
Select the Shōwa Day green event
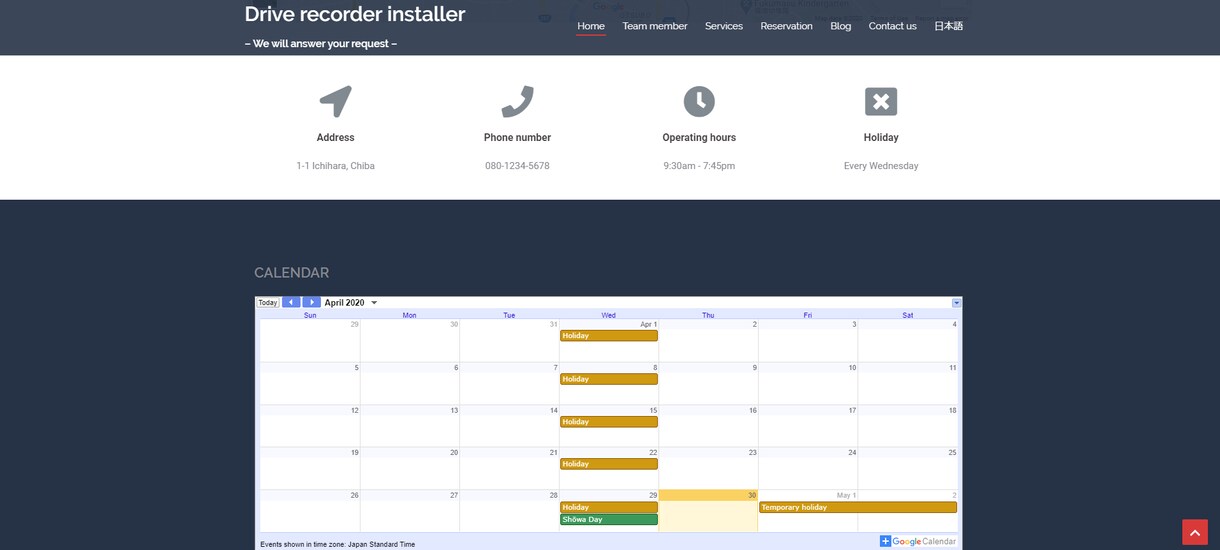[x=609, y=519]
